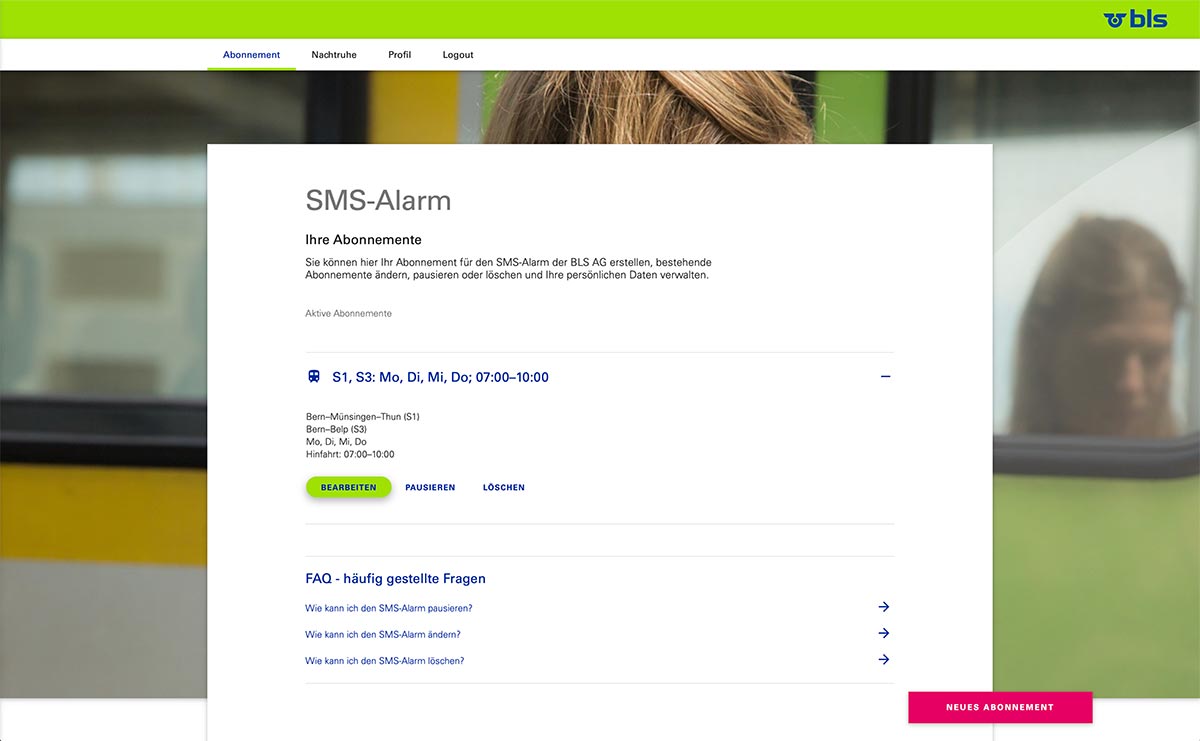Viewport: 1200px width, 741px height.
Task: Switch to the Nachtruhe tab
Action: pyautogui.click(x=333, y=55)
